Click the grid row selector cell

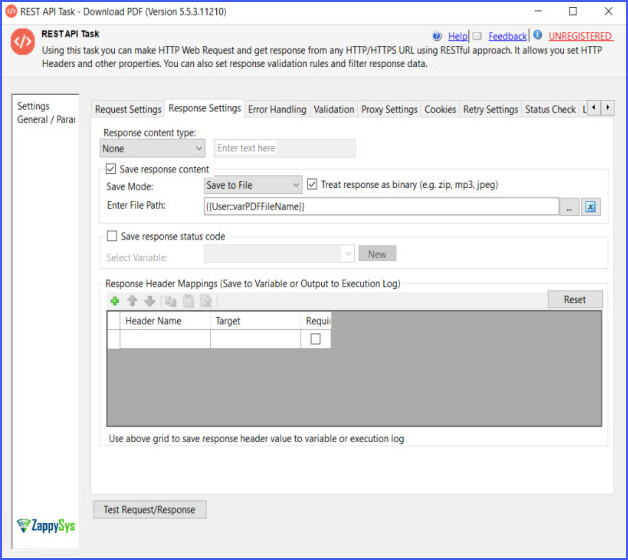(114, 339)
